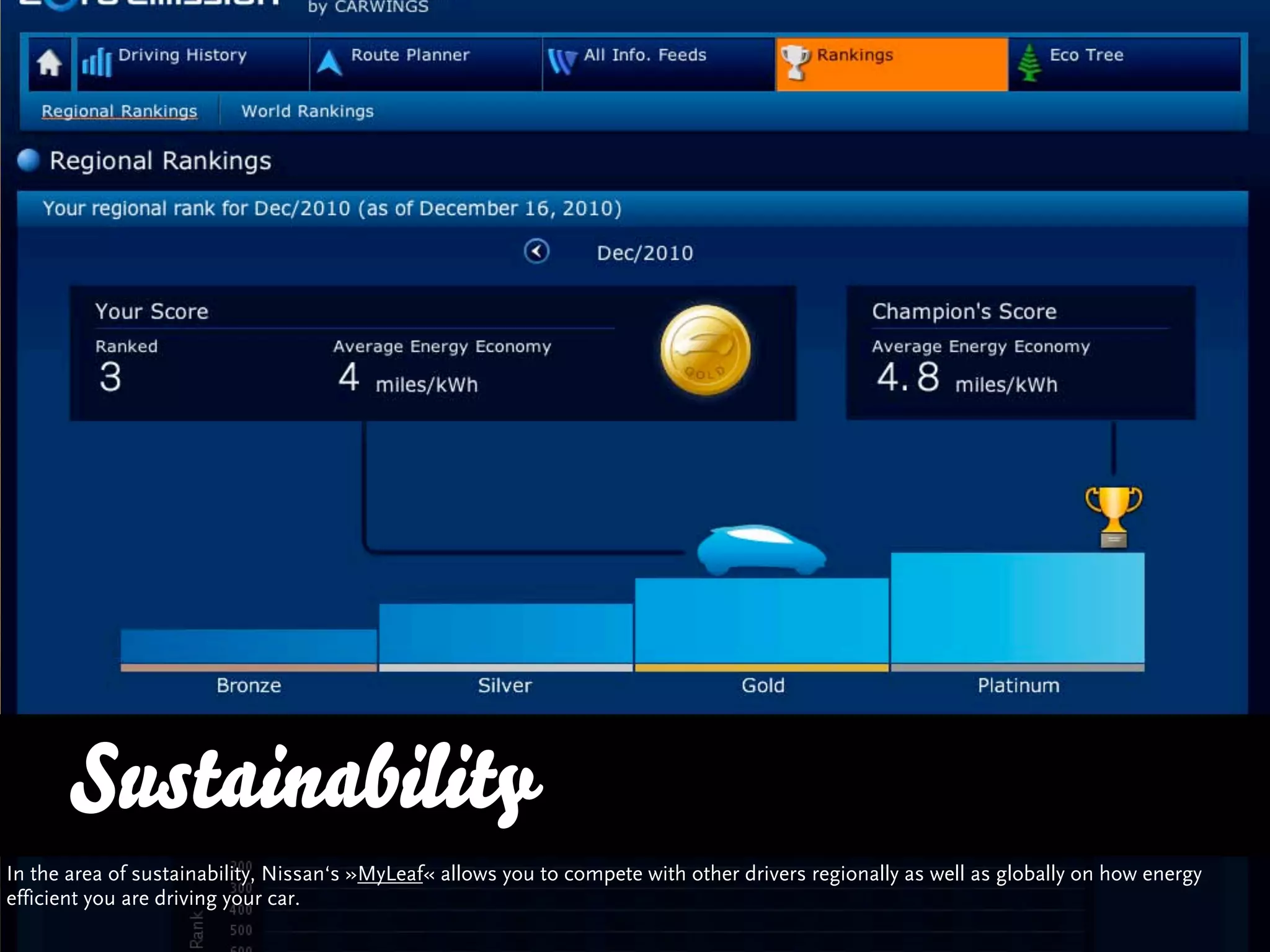Follow the MyLeaf hyperlink
The width and height of the screenshot is (1270, 952).
click(390, 874)
